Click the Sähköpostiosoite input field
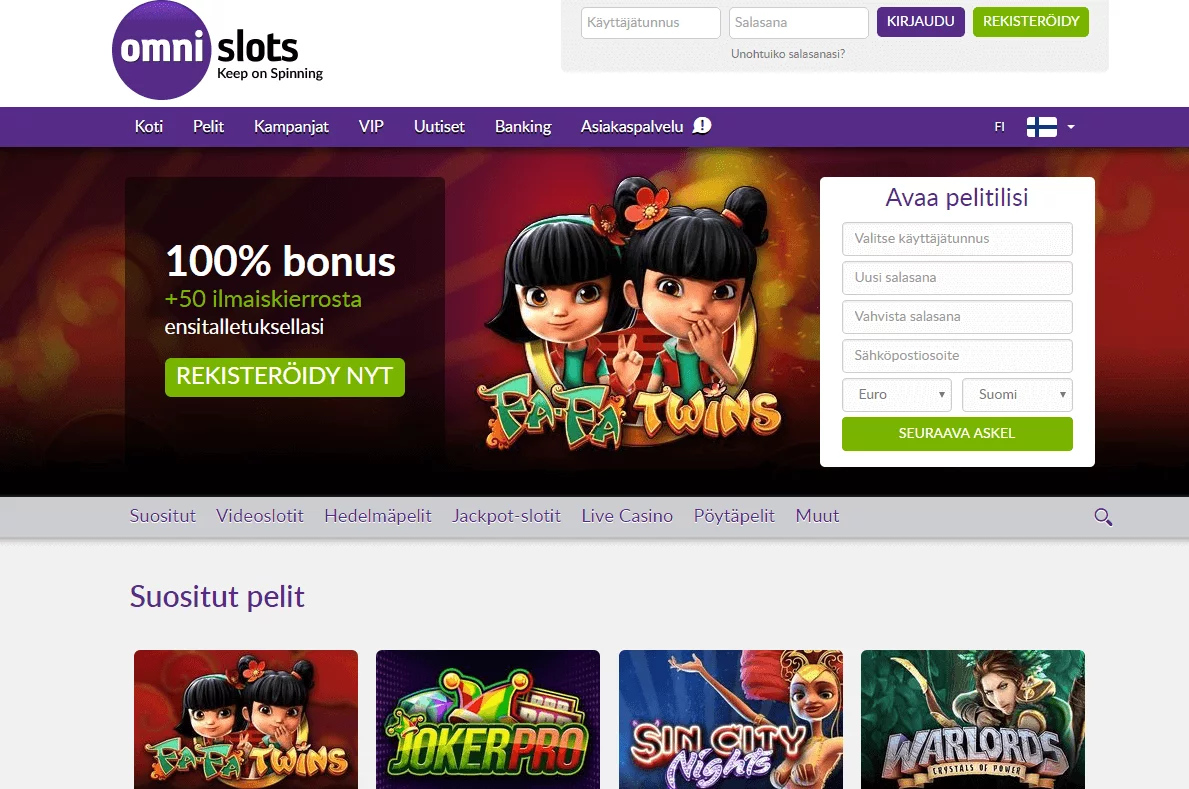 tap(956, 355)
